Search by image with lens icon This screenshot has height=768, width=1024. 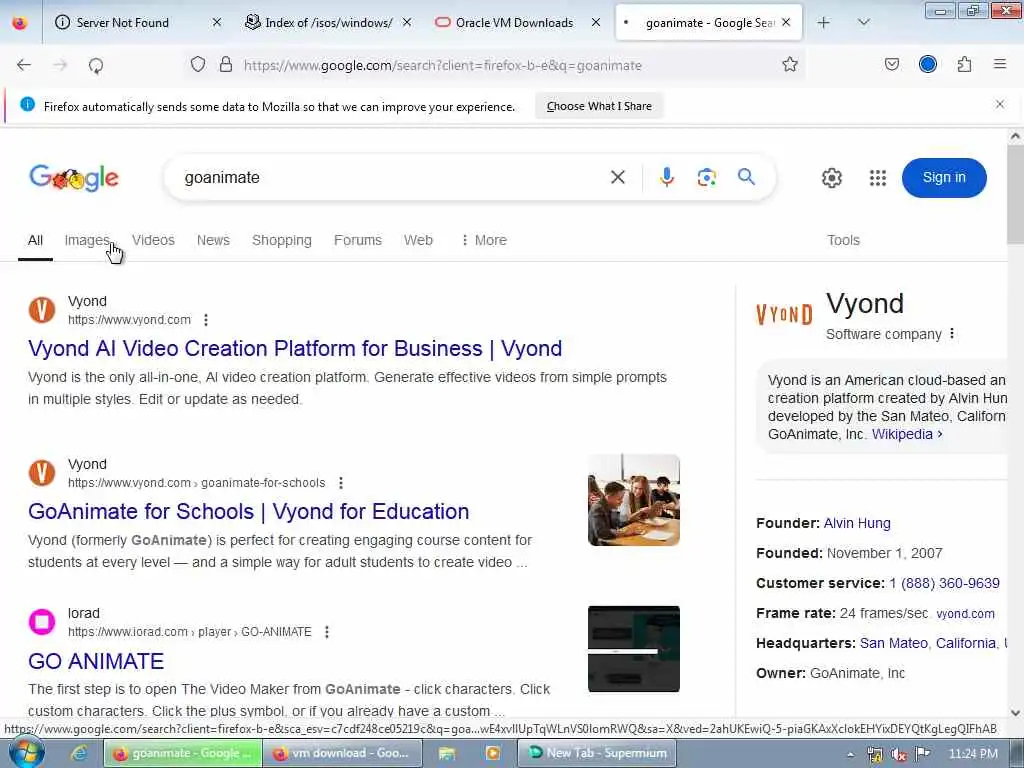click(706, 177)
